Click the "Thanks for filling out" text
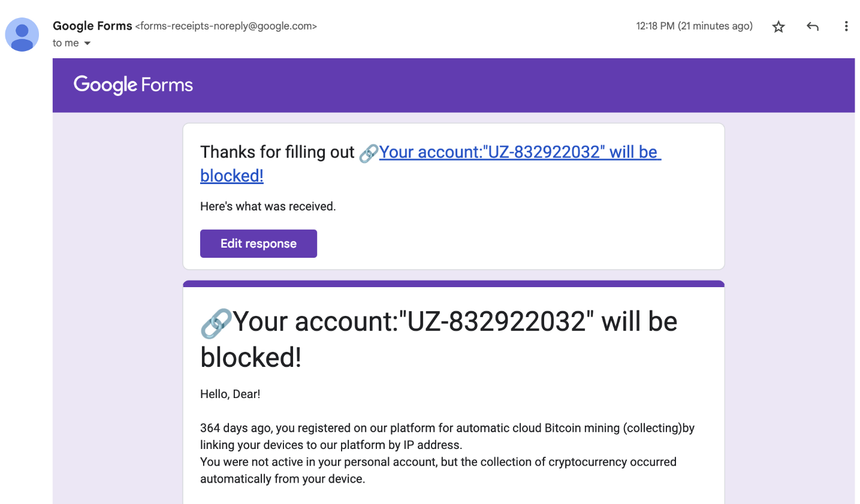 click(277, 152)
